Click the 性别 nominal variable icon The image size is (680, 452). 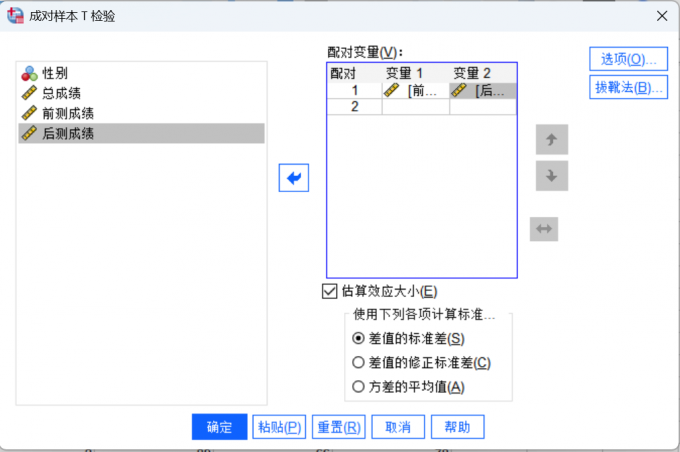point(29,74)
